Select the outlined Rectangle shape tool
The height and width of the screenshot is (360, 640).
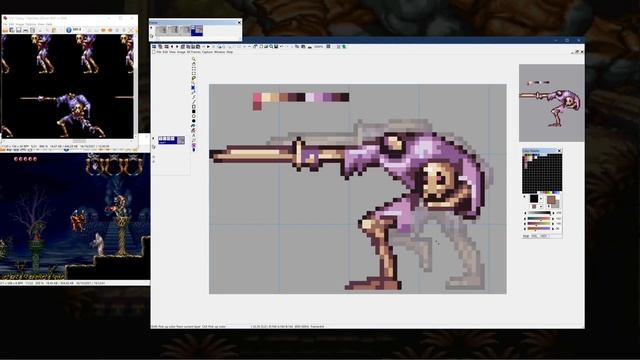193,107
